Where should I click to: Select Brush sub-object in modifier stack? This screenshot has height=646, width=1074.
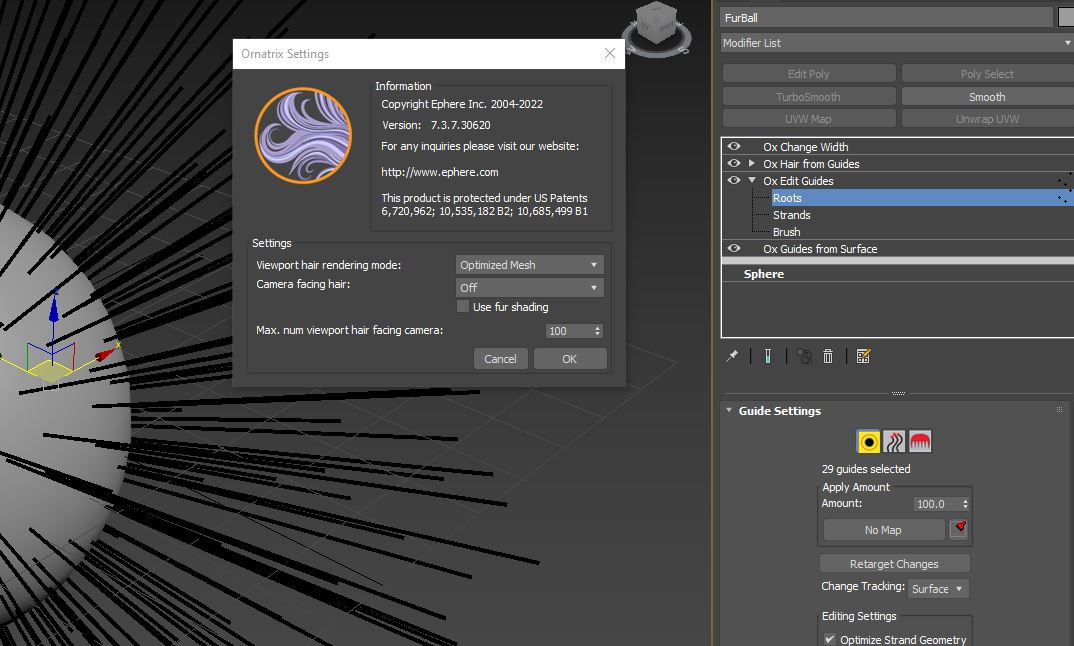pos(786,232)
